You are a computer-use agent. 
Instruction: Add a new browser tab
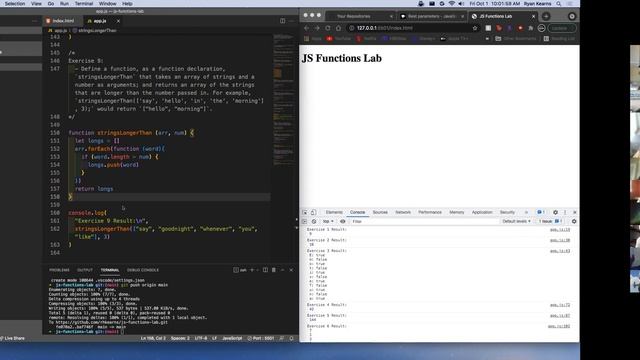[x=546, y=16]
